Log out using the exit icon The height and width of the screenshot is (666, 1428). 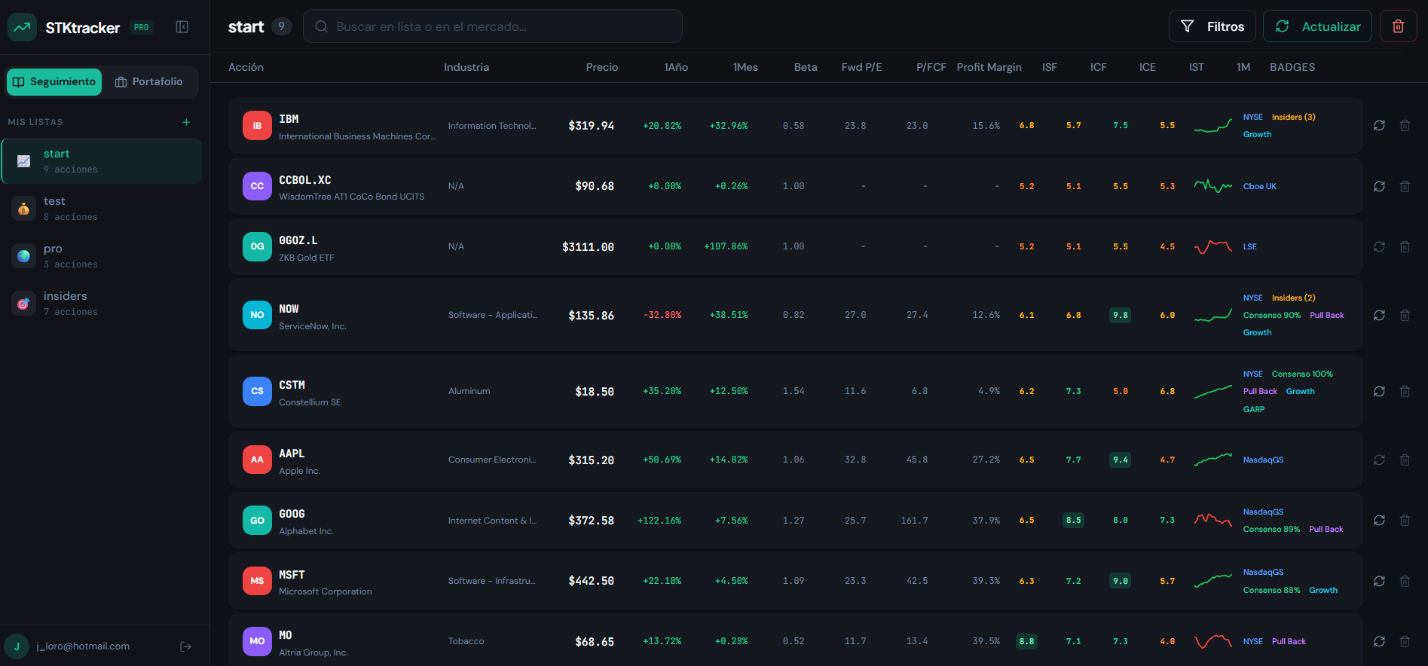click(x=185, y=646)
